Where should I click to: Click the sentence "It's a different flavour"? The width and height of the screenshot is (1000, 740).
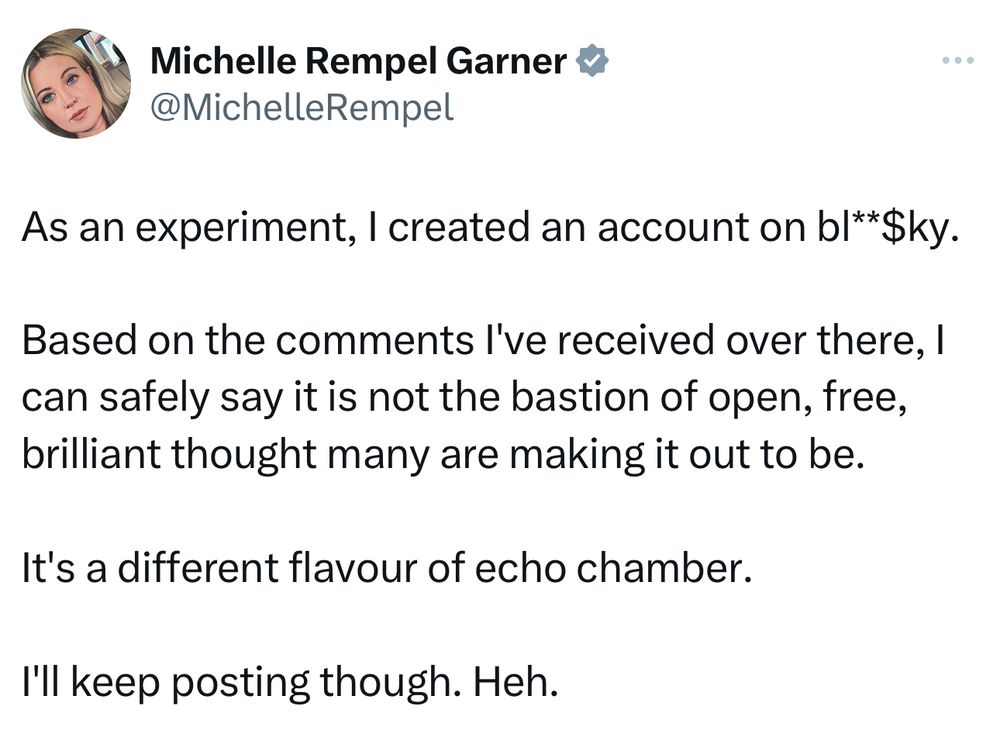click(x=387, y=568)
